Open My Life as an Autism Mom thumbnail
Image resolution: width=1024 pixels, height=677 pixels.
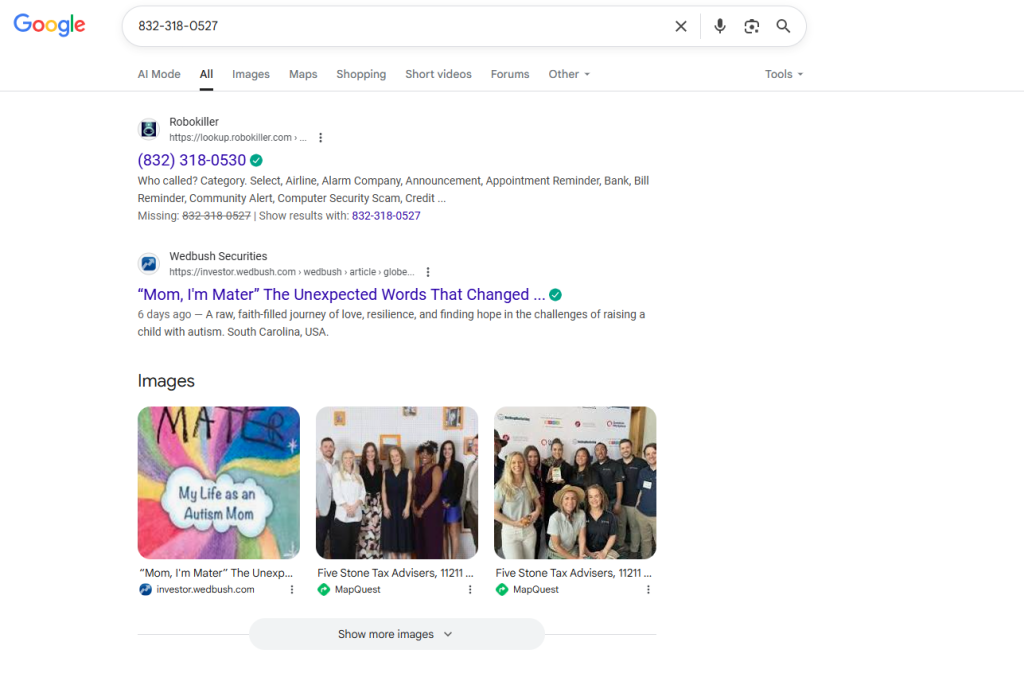pyautogui.click(x=218, y=482)
